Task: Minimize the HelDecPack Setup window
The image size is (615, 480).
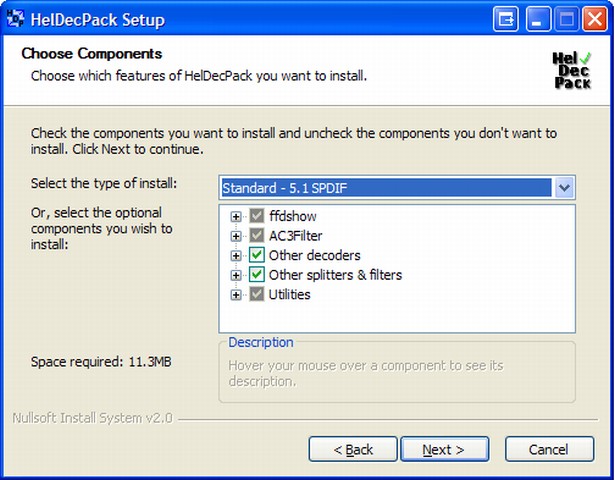Action: click(x=539, y=18)
